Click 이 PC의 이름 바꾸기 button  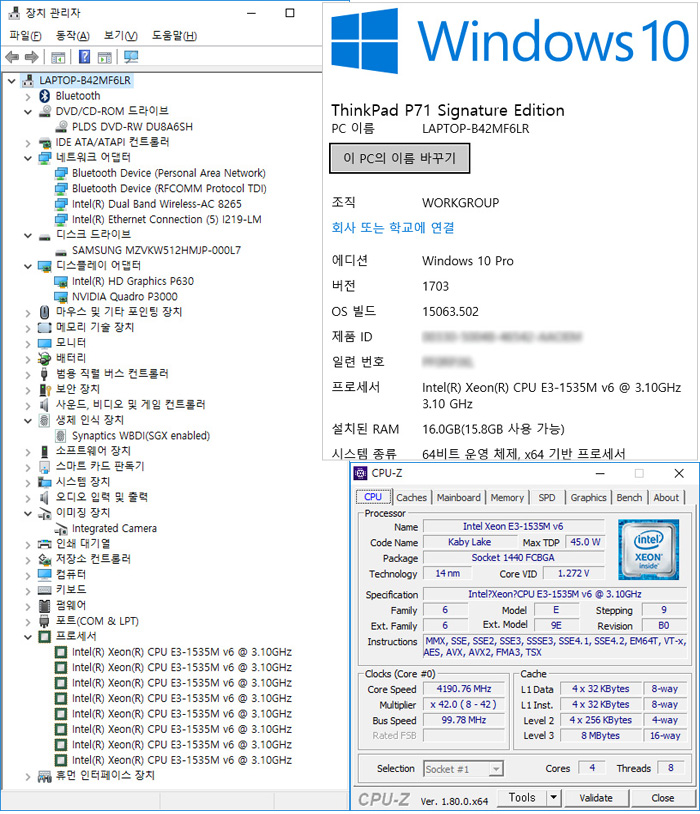[x=399, y=158]
